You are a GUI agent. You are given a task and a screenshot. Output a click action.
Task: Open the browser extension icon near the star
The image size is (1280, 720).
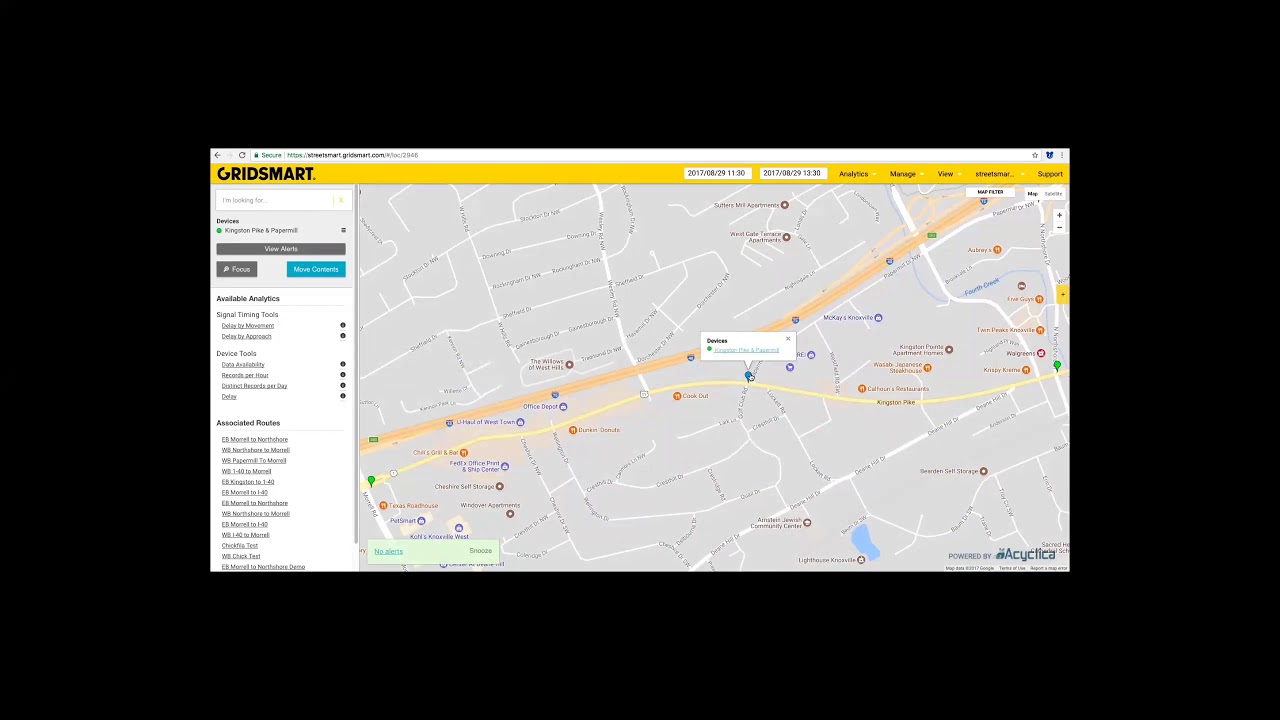[1049, 155]
